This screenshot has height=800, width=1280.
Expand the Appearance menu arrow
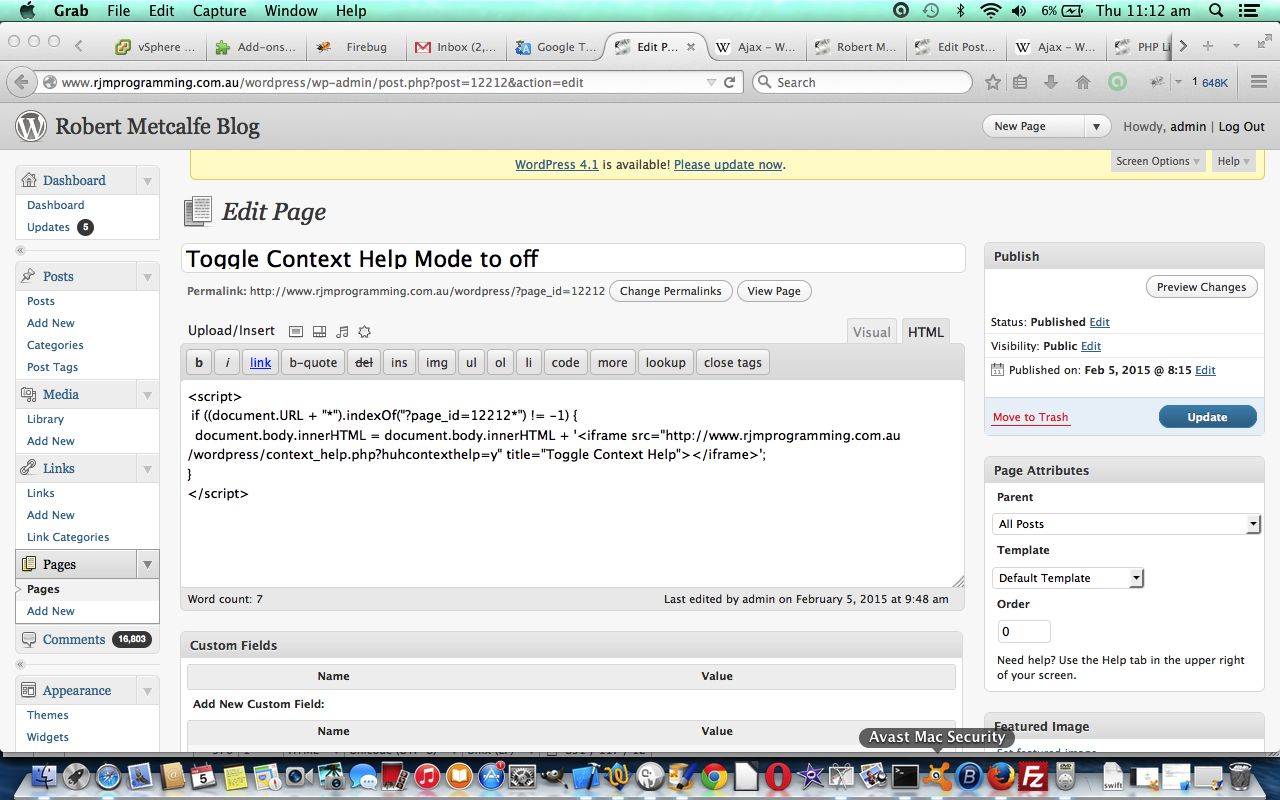click(148, 691)
